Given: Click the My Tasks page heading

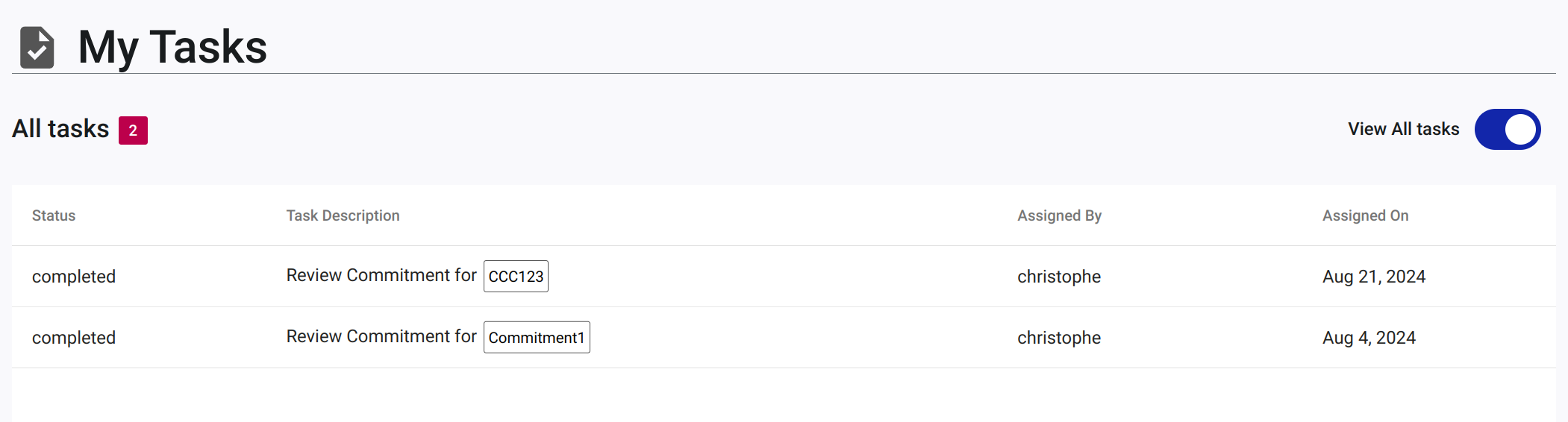Looking at the screenshot, I should point(172,47).
